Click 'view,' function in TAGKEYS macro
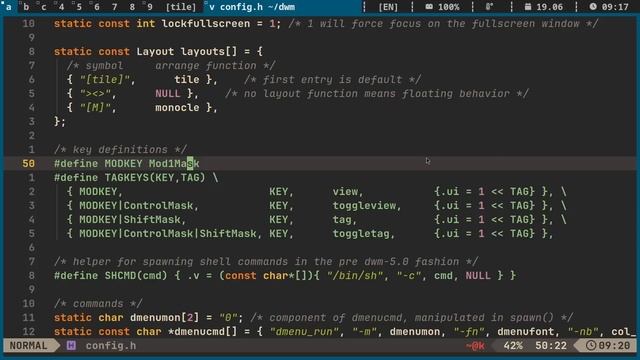This screenshot has width=640, height=360. click(348, 192)
